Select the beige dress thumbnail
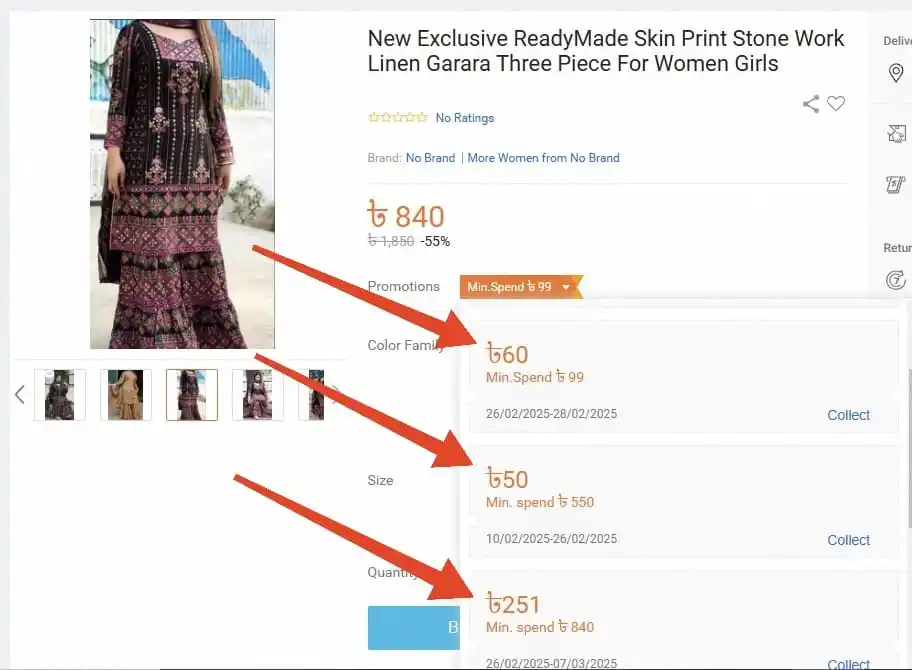The width and height of the screenshot is (912, 670). (126, 394)
